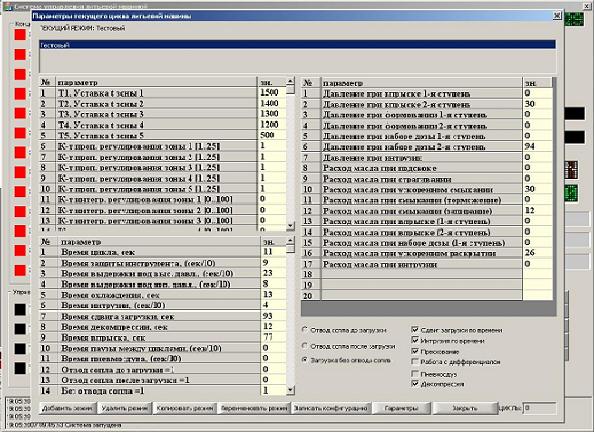Click the empty row 18 in the pressure table
Image resolution: width=595 pixels, height=432 pixels.
click(427, 274)
